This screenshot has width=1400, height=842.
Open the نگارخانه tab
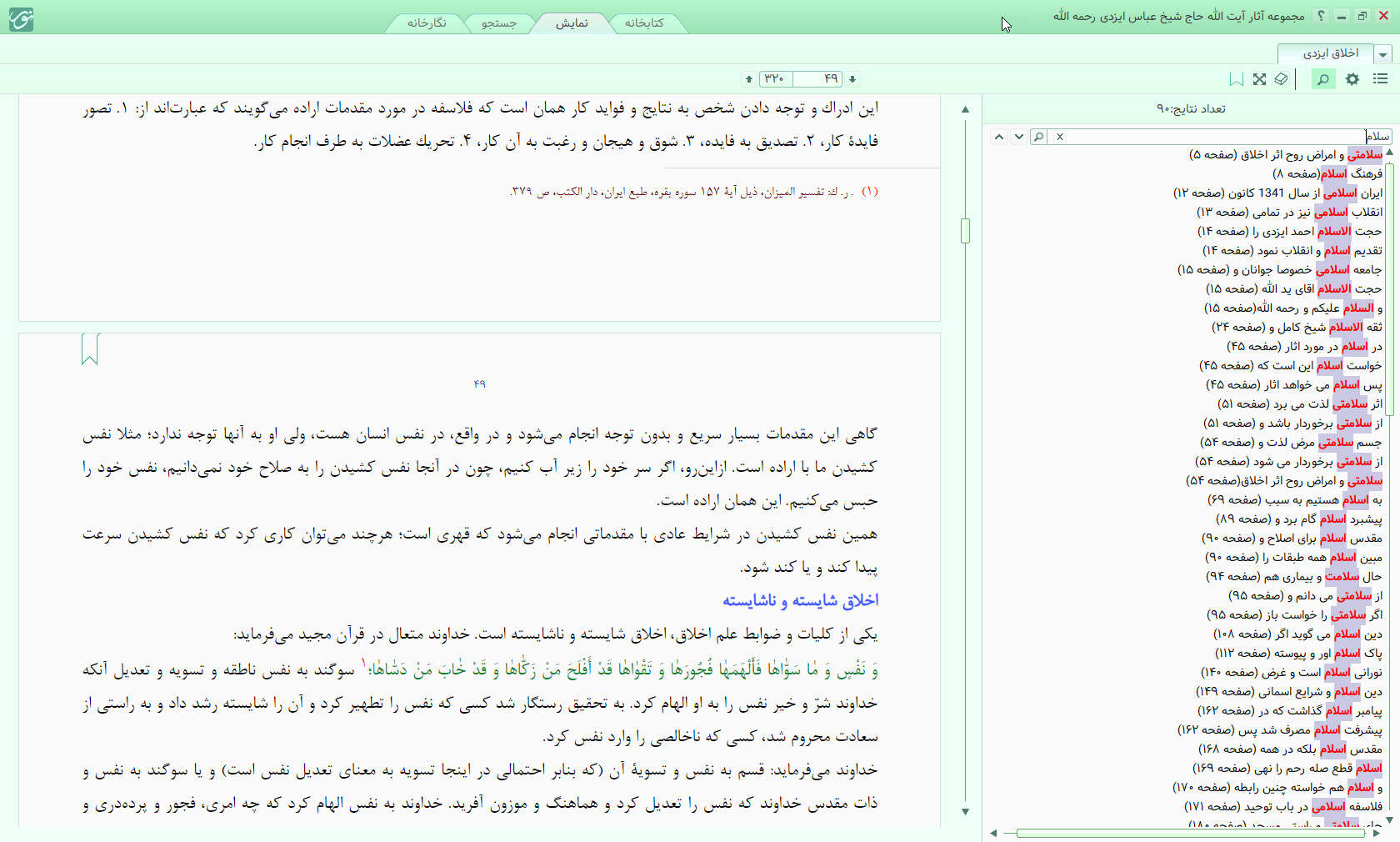point(427,23)
